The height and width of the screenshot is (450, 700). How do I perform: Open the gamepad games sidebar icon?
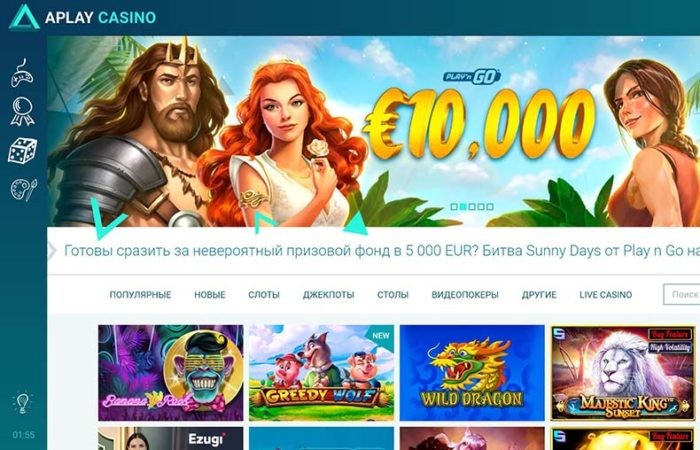(x=22, y=73)
